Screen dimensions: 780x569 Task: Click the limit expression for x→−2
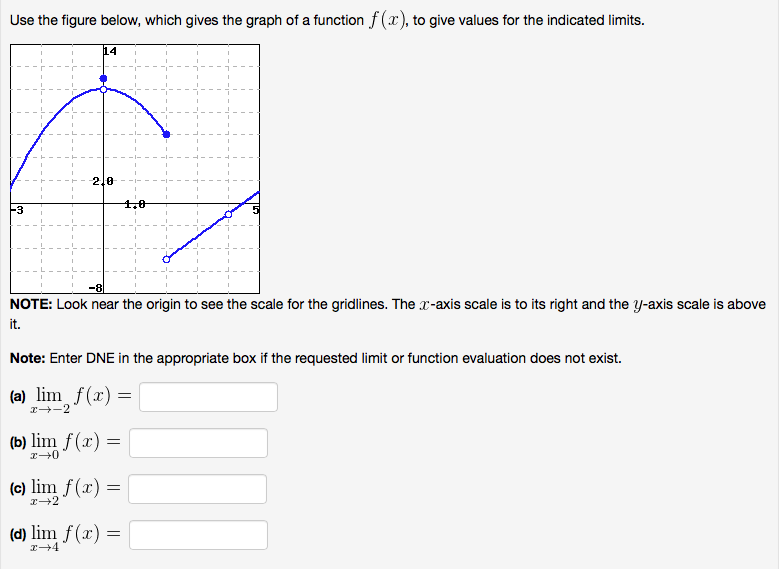pos(83,399)
